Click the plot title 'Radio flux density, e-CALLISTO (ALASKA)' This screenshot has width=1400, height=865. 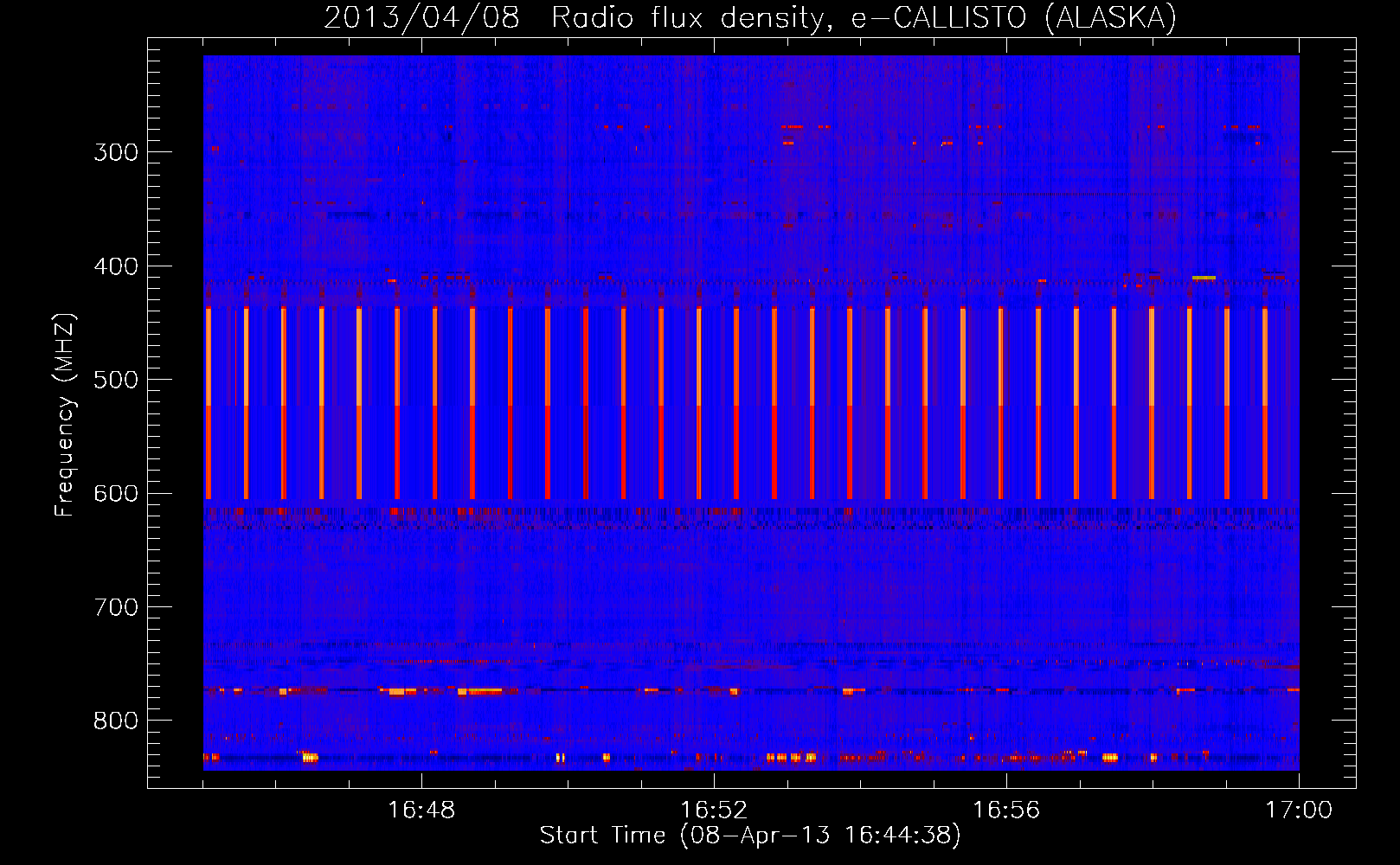pyautogui.click(x=864, y=18)
